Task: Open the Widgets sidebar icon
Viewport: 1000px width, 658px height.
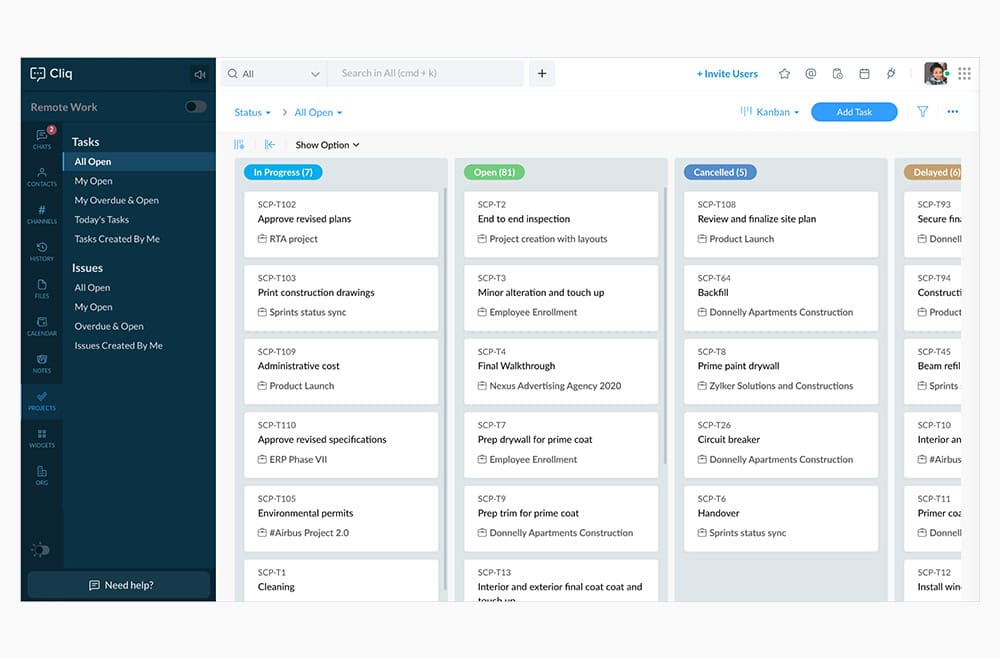Action: click(42, 438)
